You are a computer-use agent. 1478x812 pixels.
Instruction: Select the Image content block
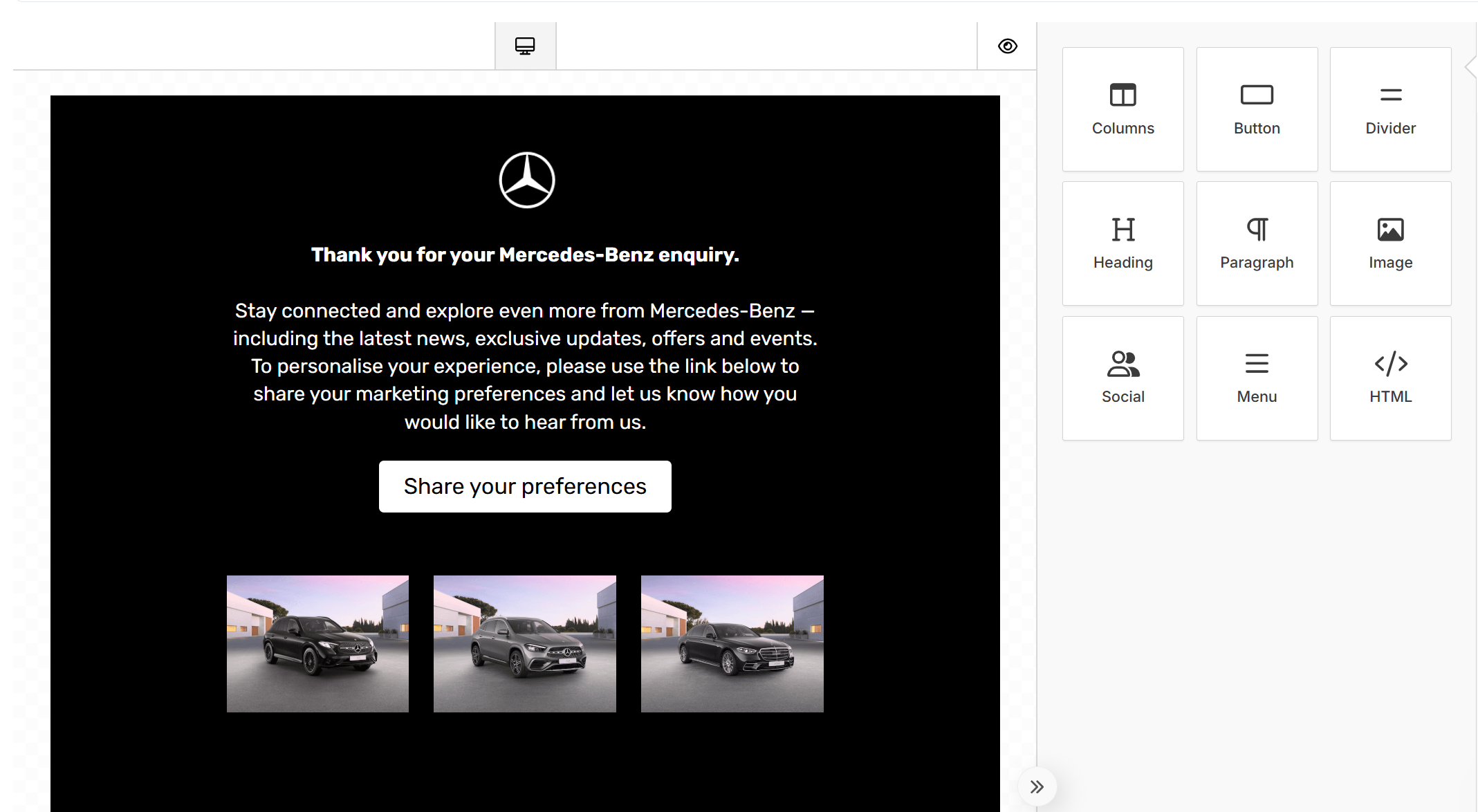[x=1390, y=243]
